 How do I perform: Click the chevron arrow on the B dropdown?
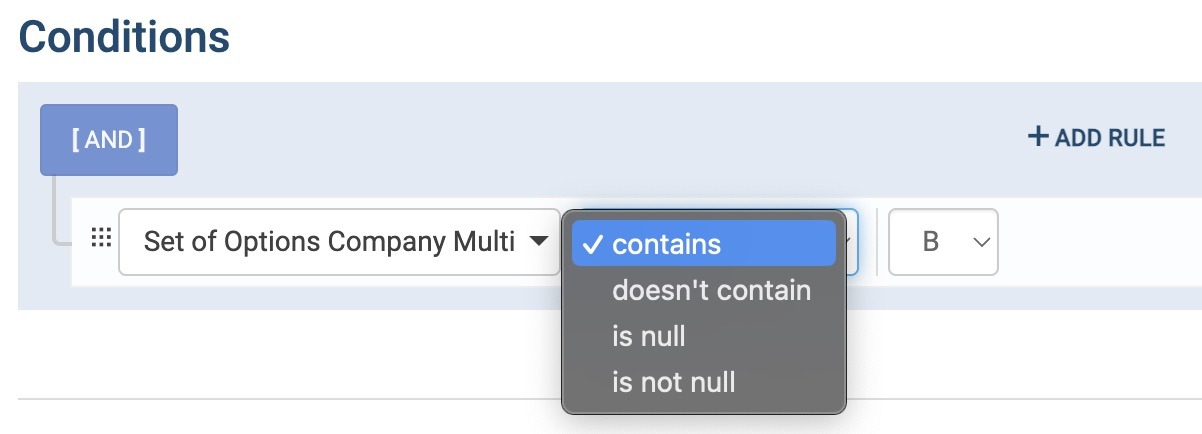[980, 242]
